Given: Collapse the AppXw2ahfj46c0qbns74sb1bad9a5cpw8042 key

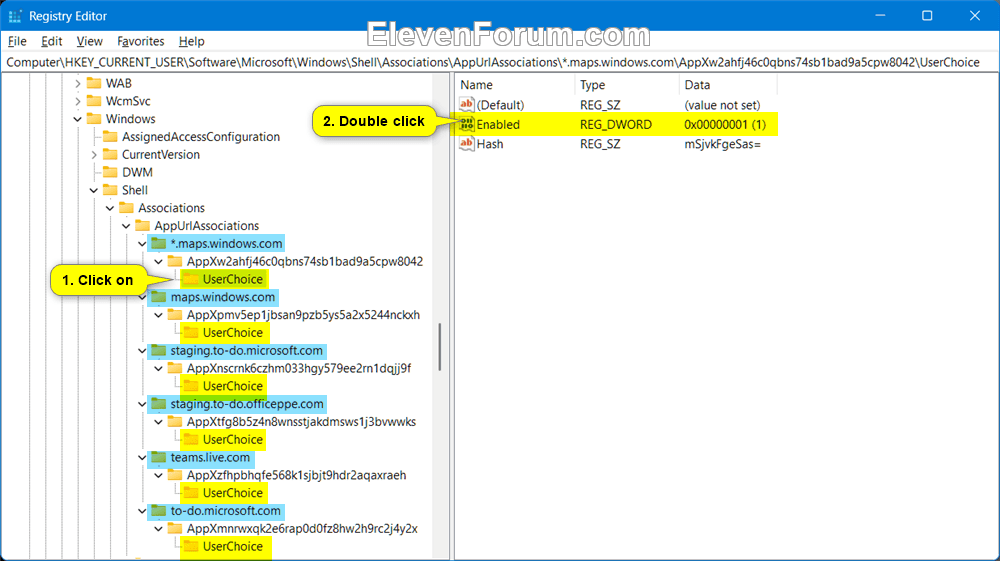Looking at the screenshot, I should [158, 262].
